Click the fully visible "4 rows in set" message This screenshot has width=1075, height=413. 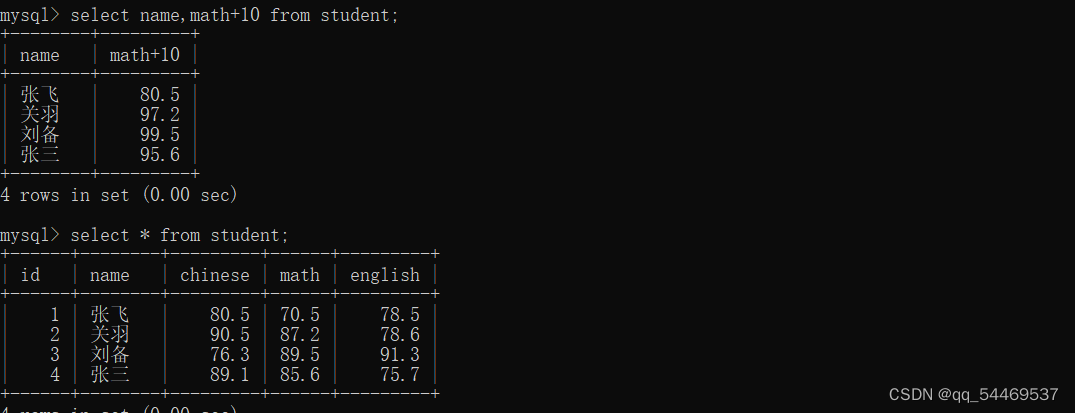pyautogui.click(x=119, y=195)
